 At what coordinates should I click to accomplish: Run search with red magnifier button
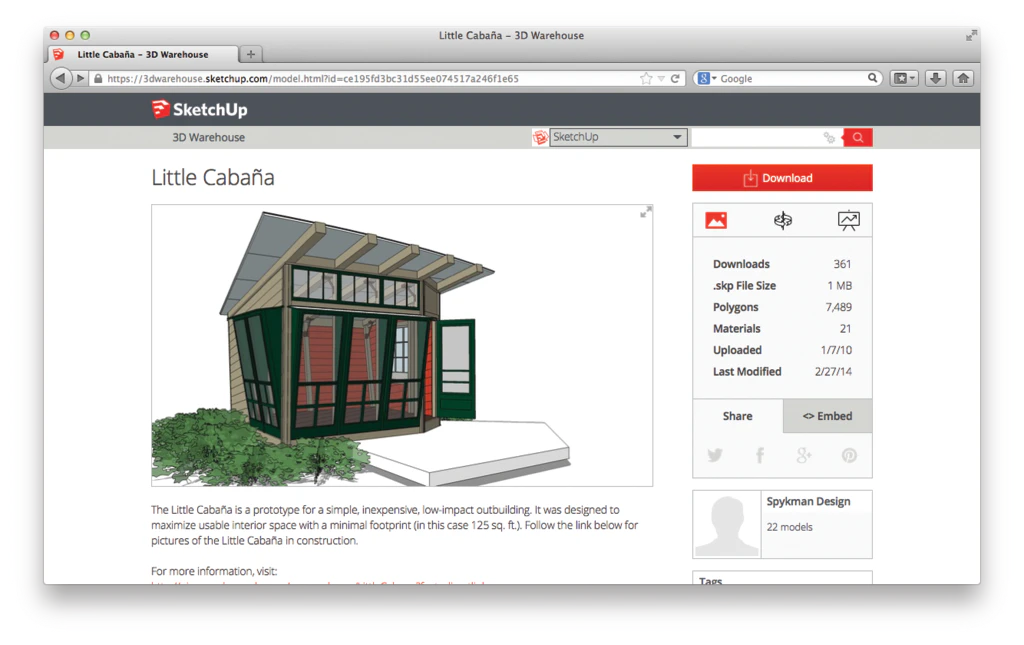(858, 137)
